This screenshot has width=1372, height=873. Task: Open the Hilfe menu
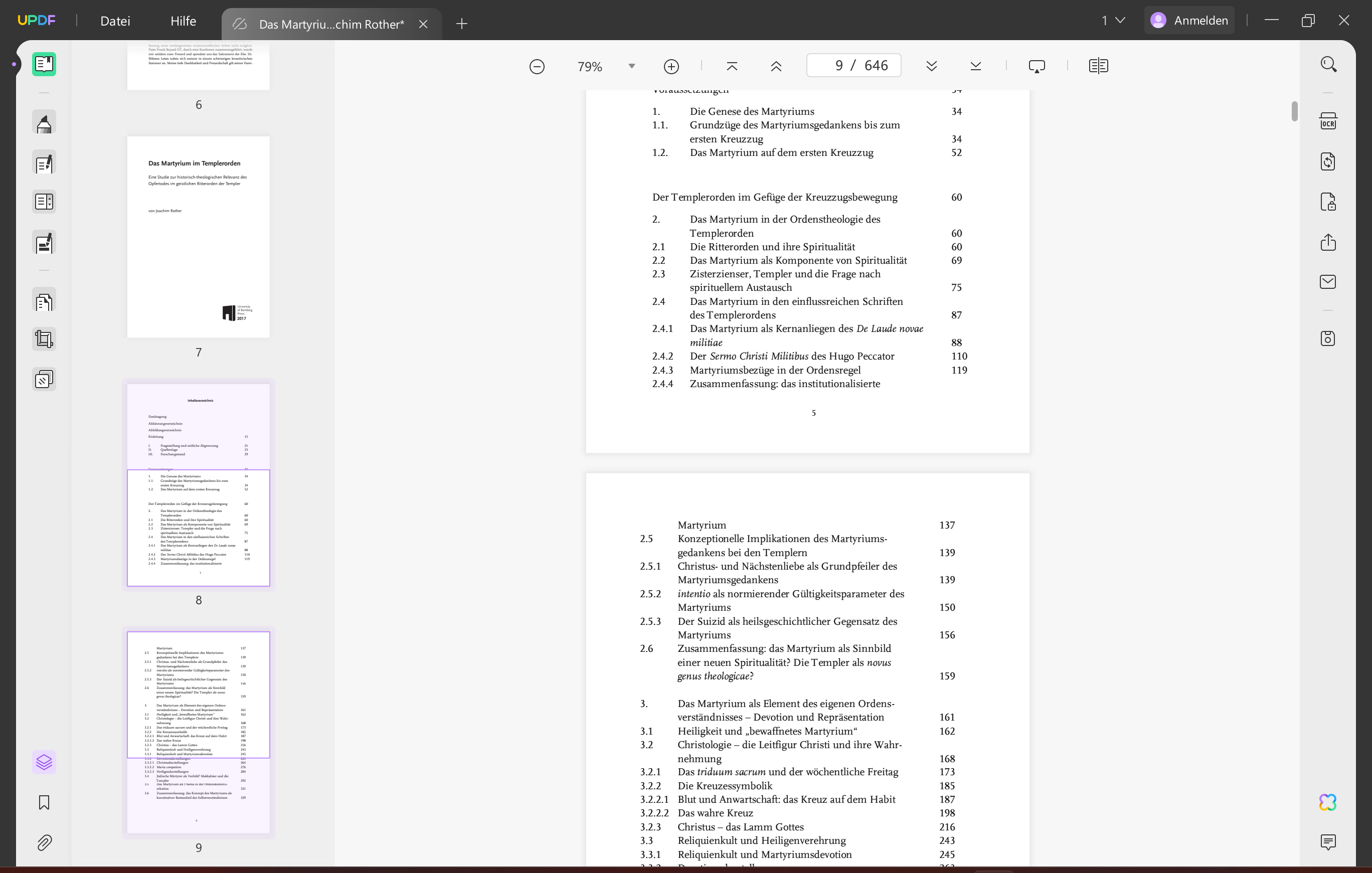click(183, 21)
